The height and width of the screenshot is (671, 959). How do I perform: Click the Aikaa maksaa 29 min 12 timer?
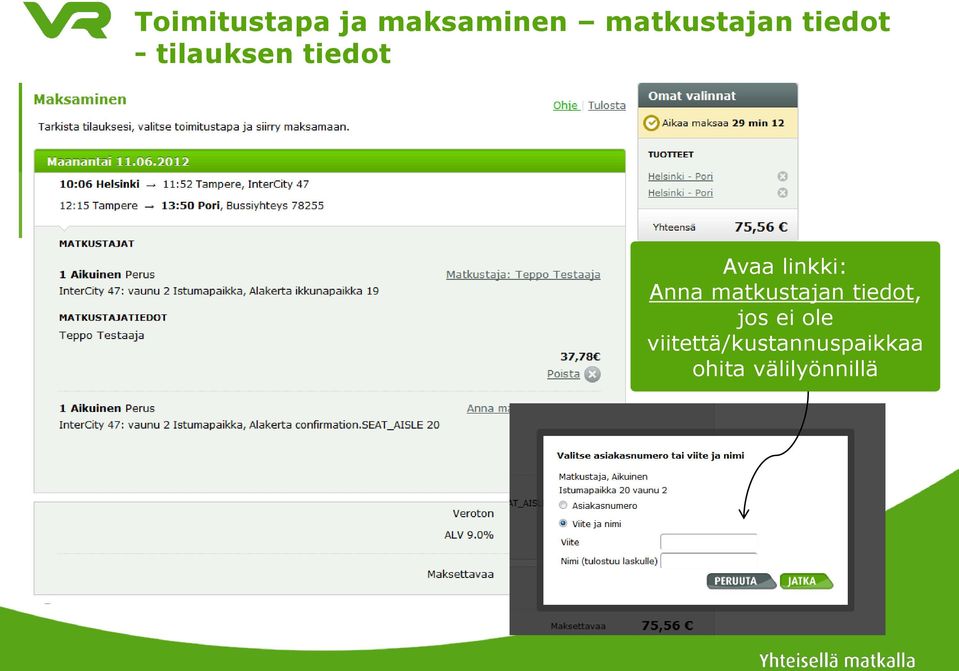[722, 123]
